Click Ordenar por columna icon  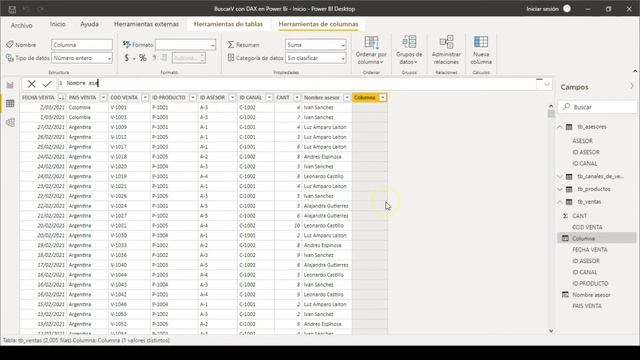pyautogui.click(x=371, y=42)
